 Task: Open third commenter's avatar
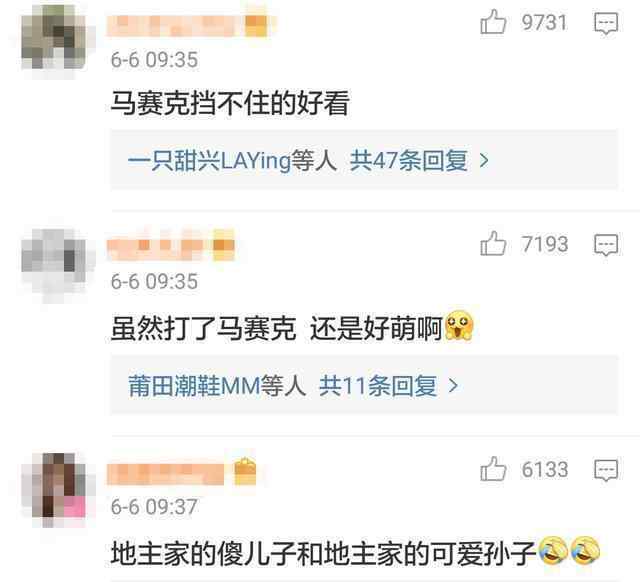(58, 486)
